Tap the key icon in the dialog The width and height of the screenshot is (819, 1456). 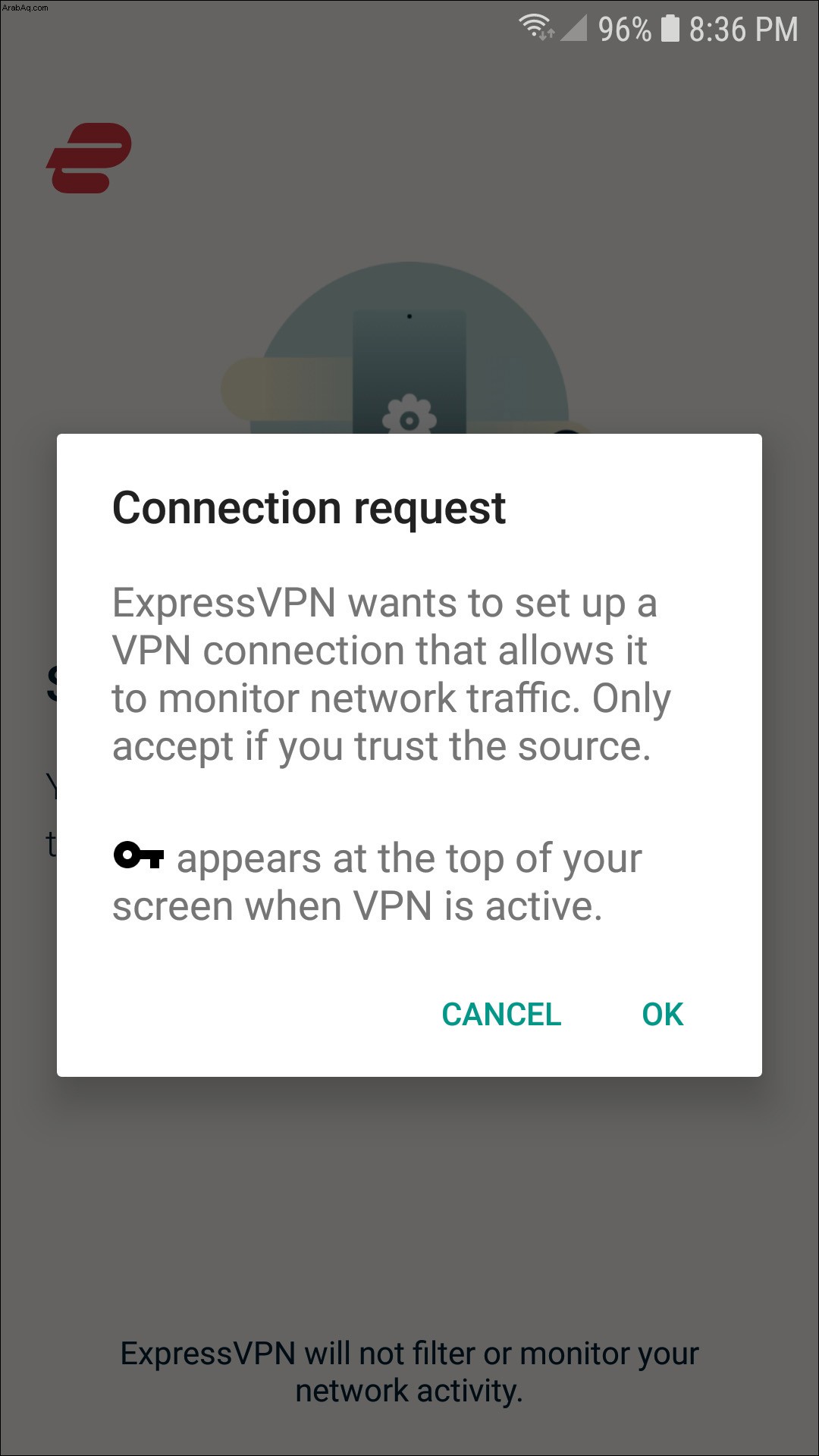[139, 856]
